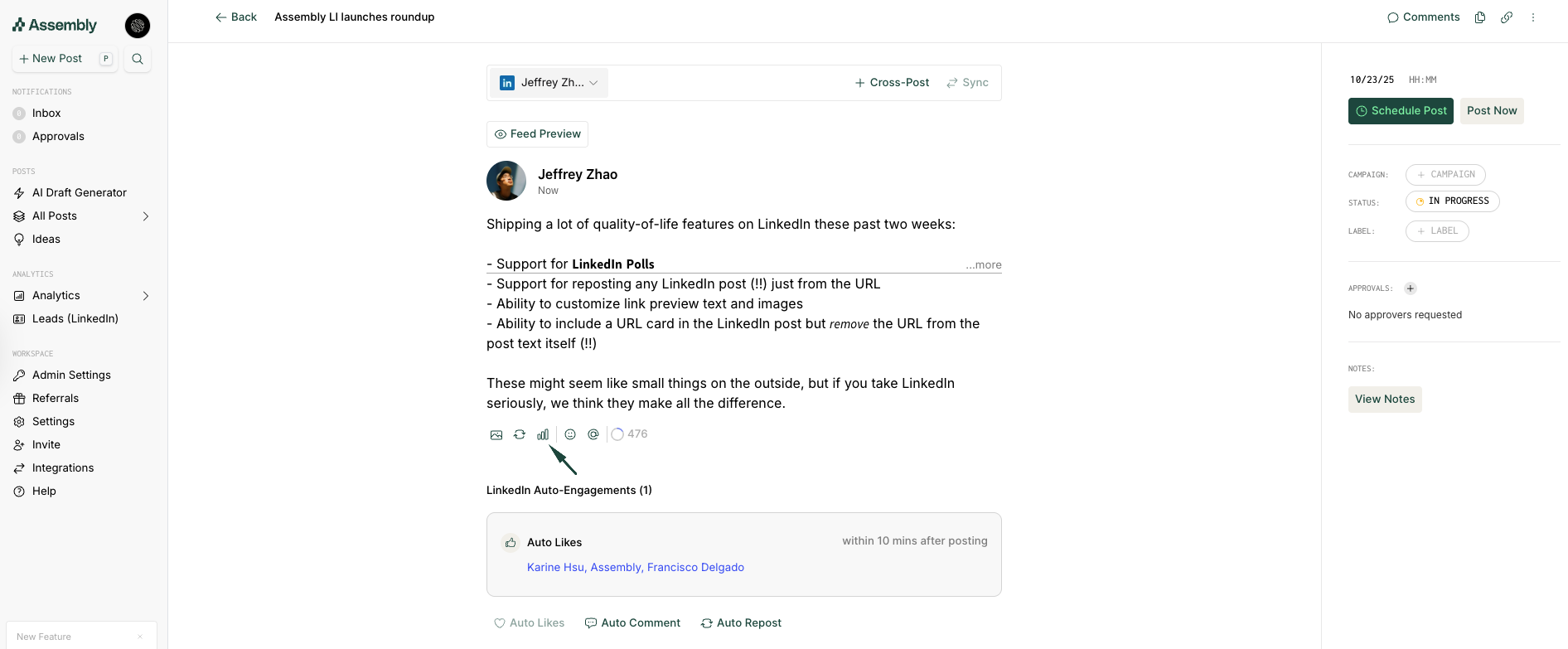The image size is (1568, 649).
Task: Click the Auto Likes engagement card
Action: coord(744,555)
